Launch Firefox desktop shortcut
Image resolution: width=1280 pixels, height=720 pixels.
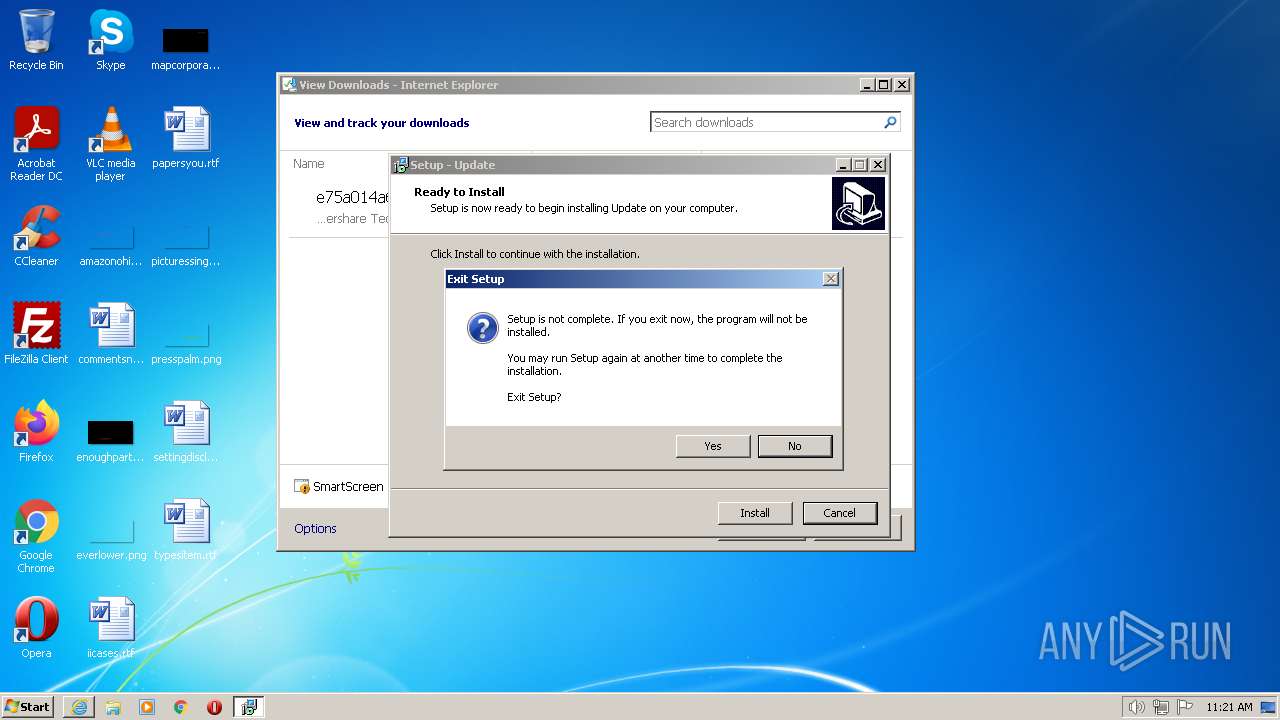36,431
